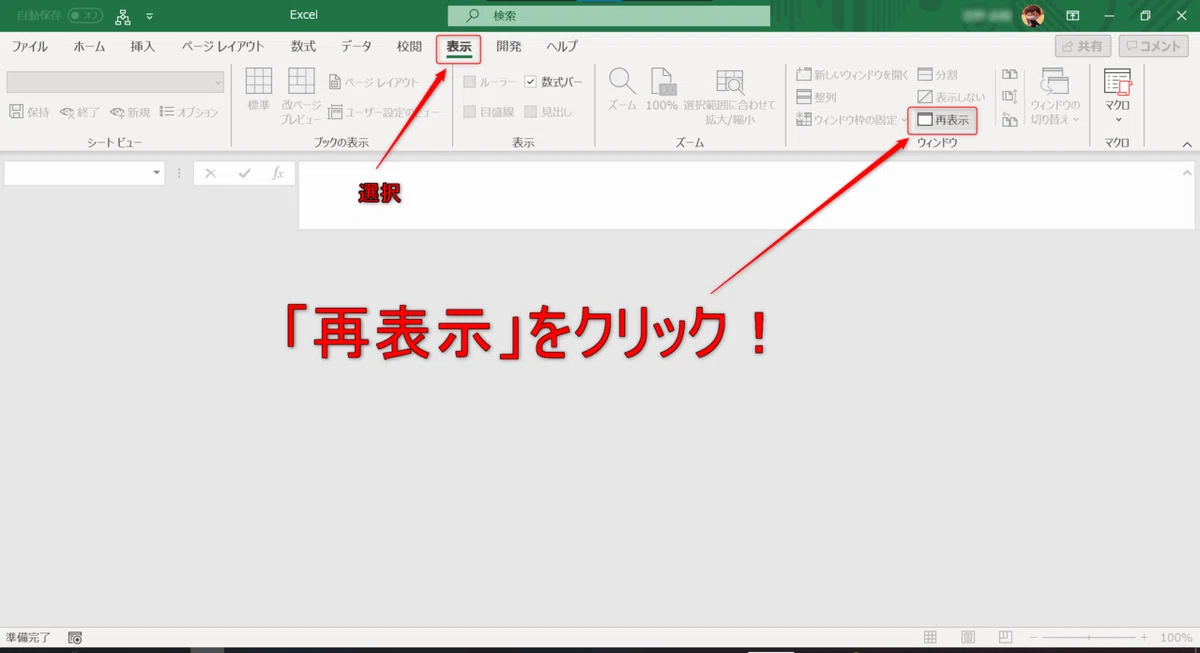Expand the formula bar chevron
Image resolution: width=1200 pixels, height=653 pixels.
[x=1186, y=173]
